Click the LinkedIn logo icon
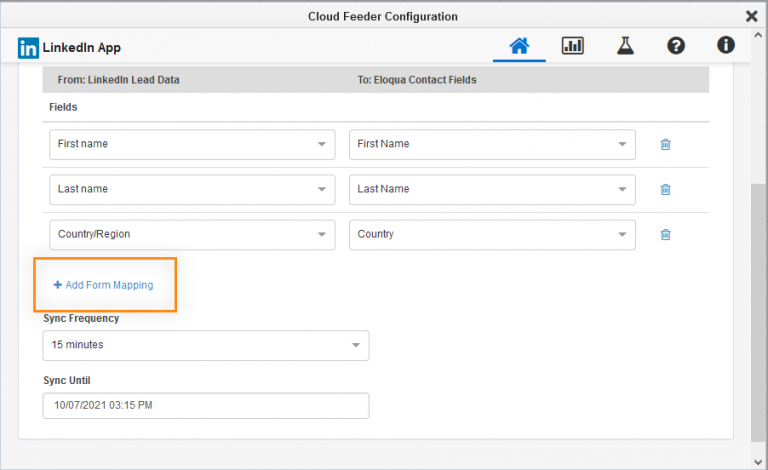The height and width of the screenshot is (470, 768). [x=28, y=48]
